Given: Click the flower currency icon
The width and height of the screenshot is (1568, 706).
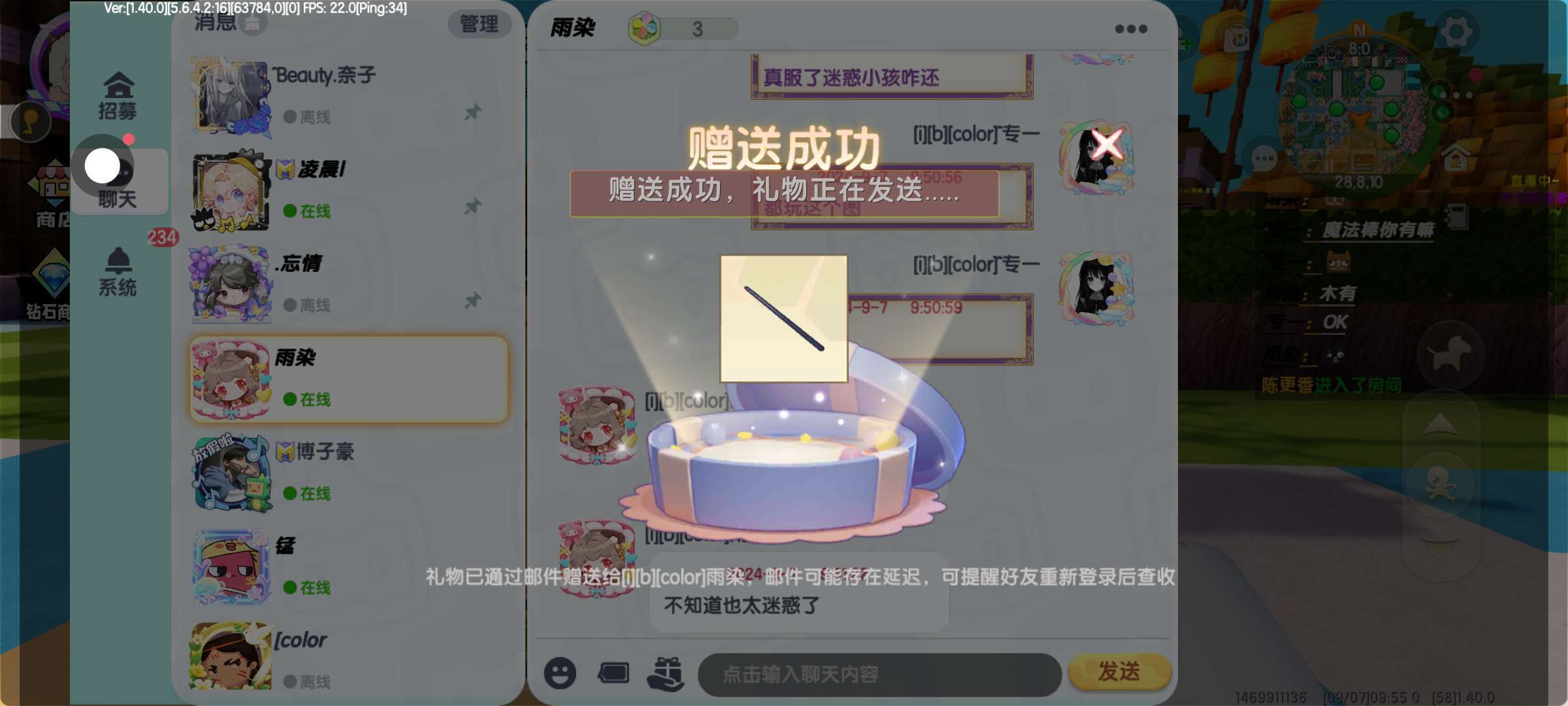Looking at the screenshot, I should coord(645,29).
